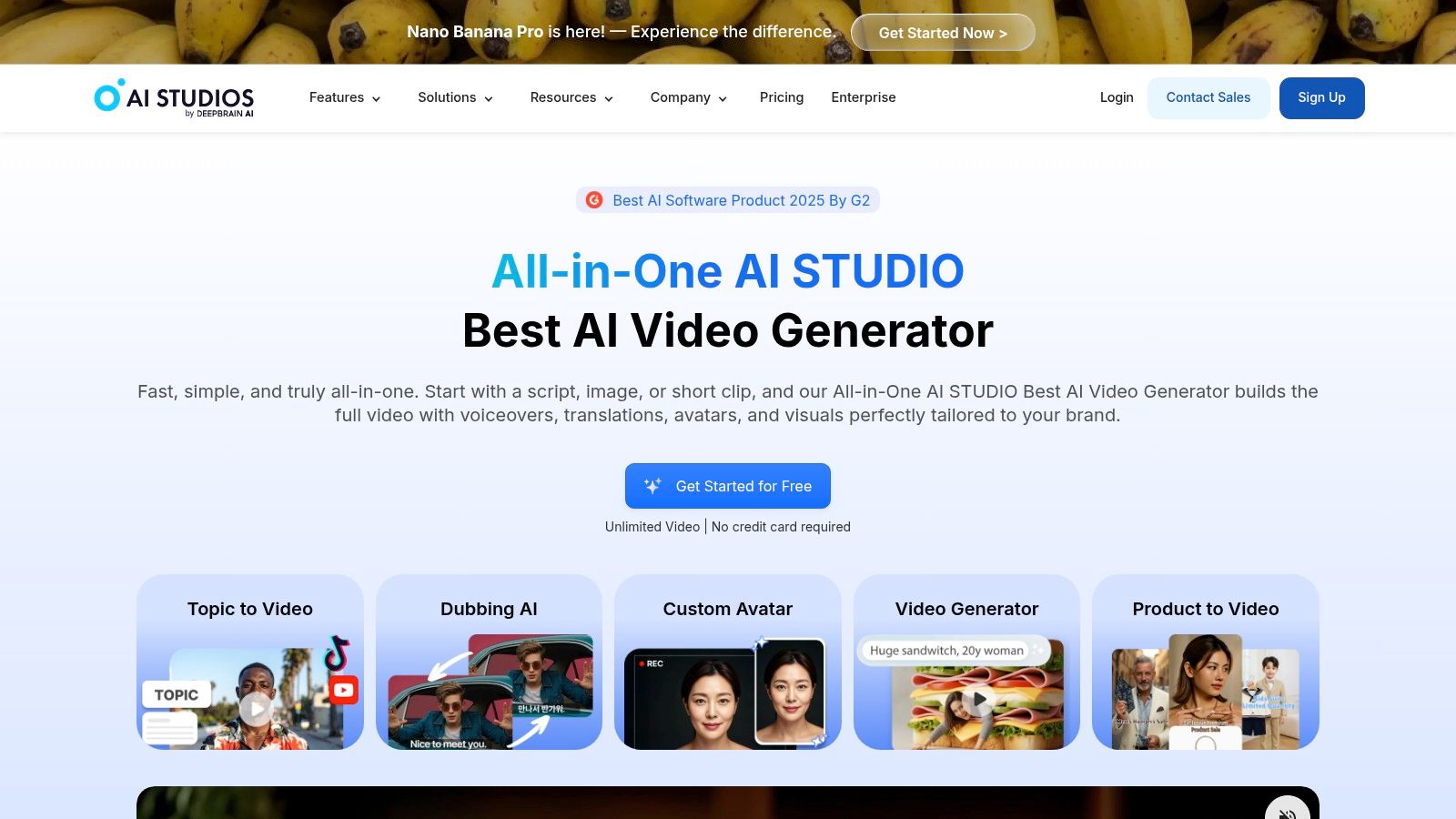Click Get Started Now in the banner
The image size is (1456, 819).
(x=943, y=32)
